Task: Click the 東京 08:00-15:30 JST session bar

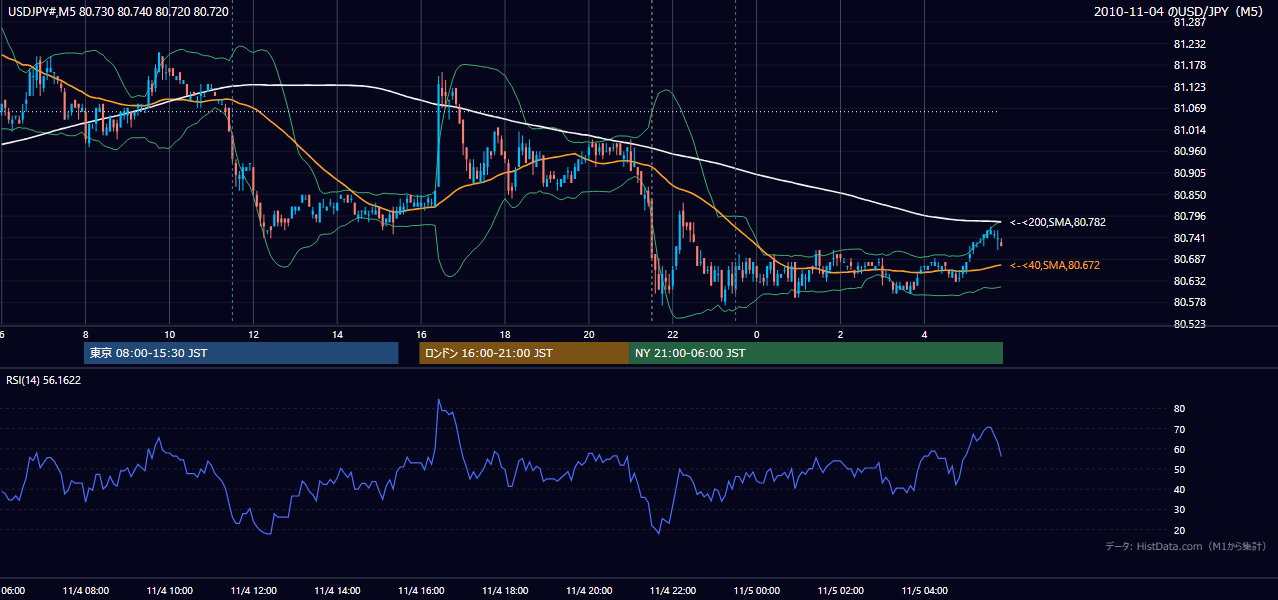Action: pos(241,353)
